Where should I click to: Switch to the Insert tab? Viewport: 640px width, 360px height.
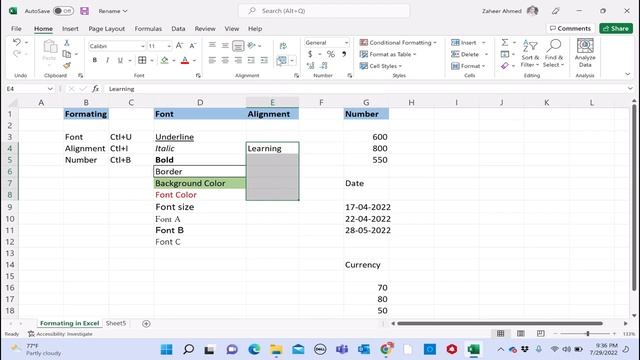tap(70, 29)
